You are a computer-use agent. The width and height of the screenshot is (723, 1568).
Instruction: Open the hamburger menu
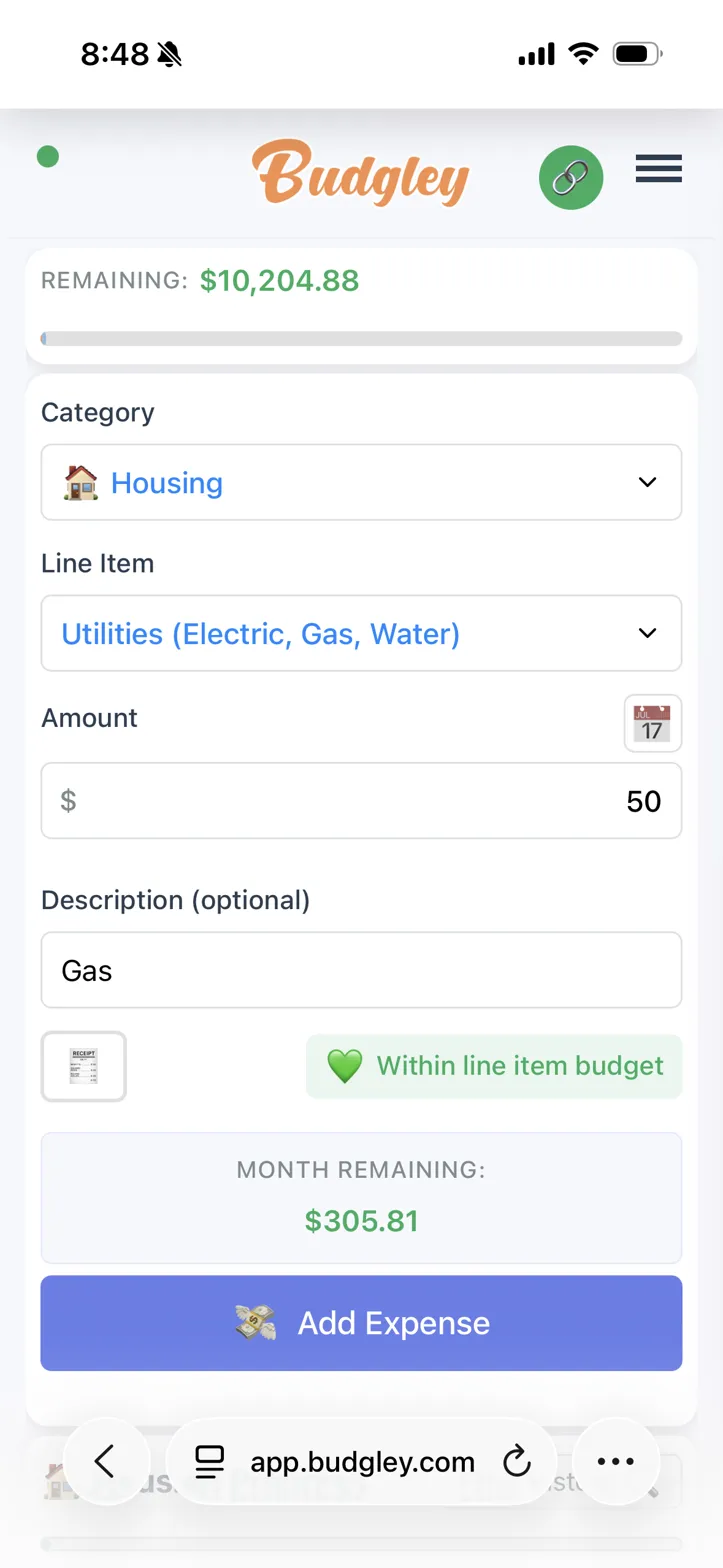[658, 170]
